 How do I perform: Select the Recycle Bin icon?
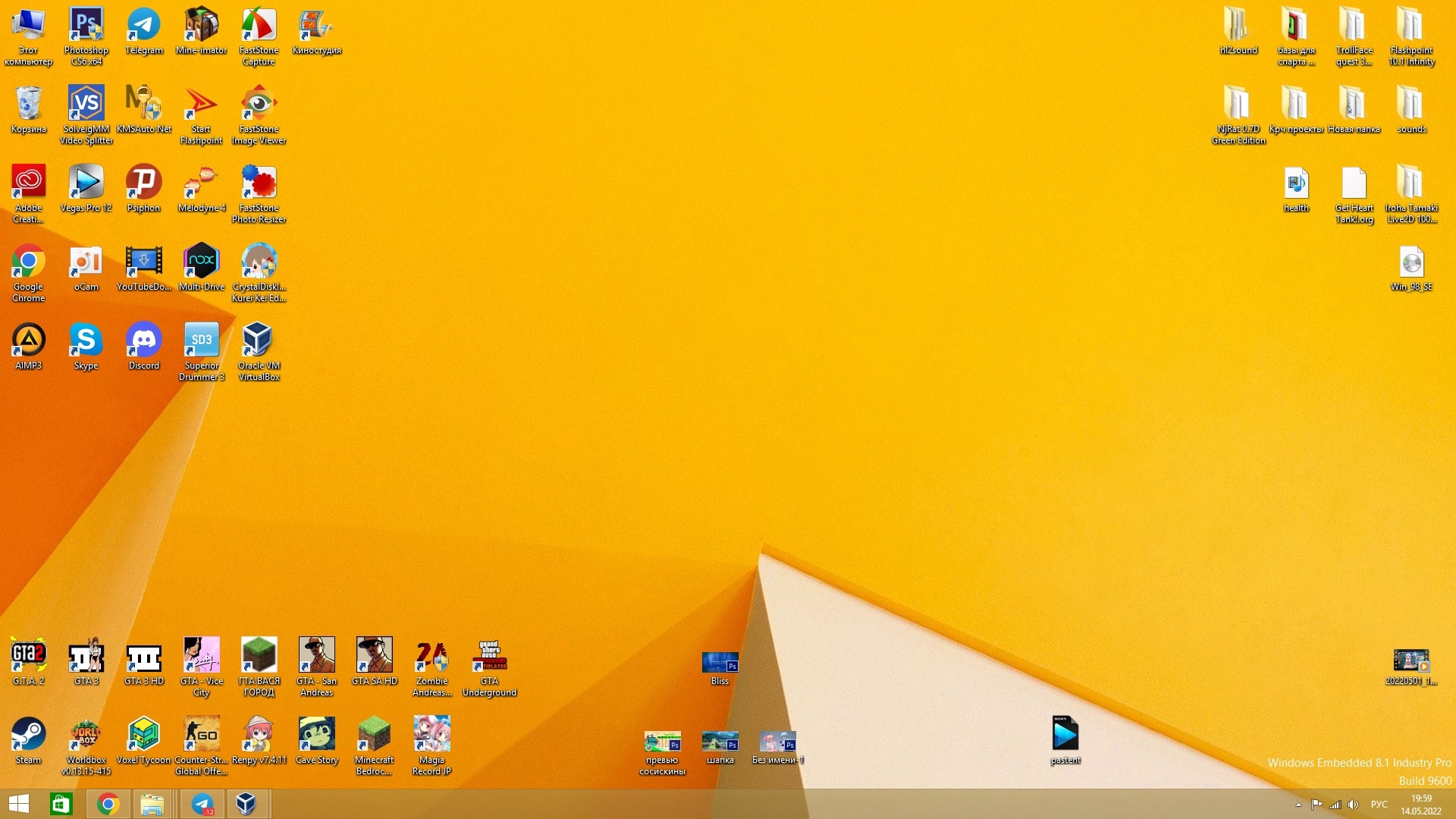[28, 105]
